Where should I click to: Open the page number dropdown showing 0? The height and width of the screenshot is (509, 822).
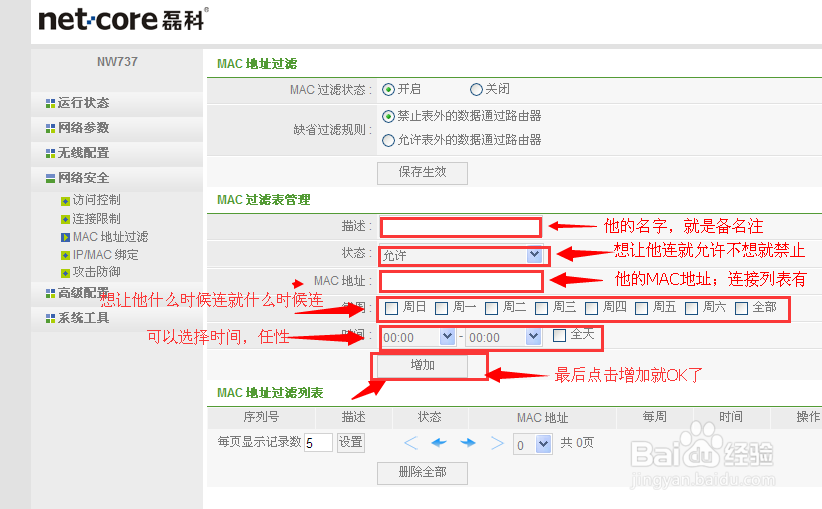pos(533,445)
